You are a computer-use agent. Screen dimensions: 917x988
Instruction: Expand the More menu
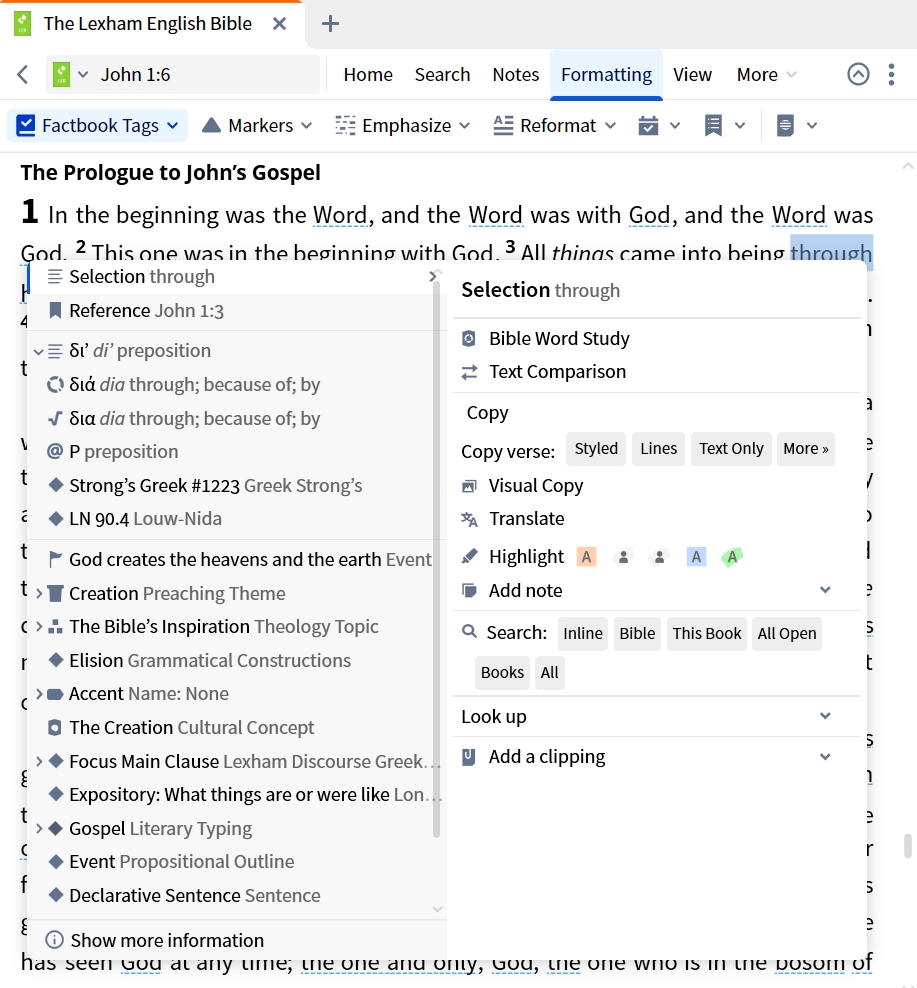pos(766,74)
